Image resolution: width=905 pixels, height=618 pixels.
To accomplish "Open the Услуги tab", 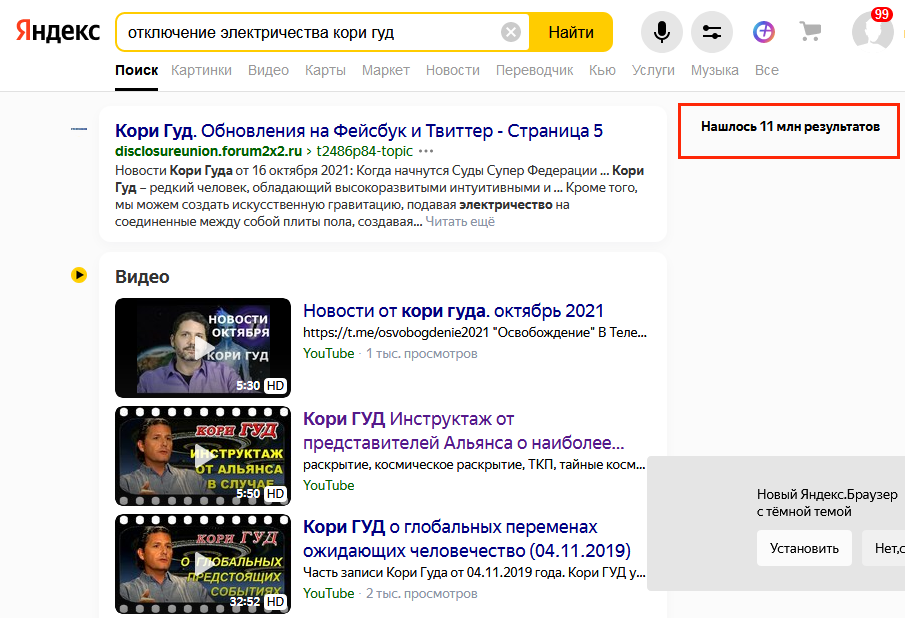I will click(x=653, y=70).
